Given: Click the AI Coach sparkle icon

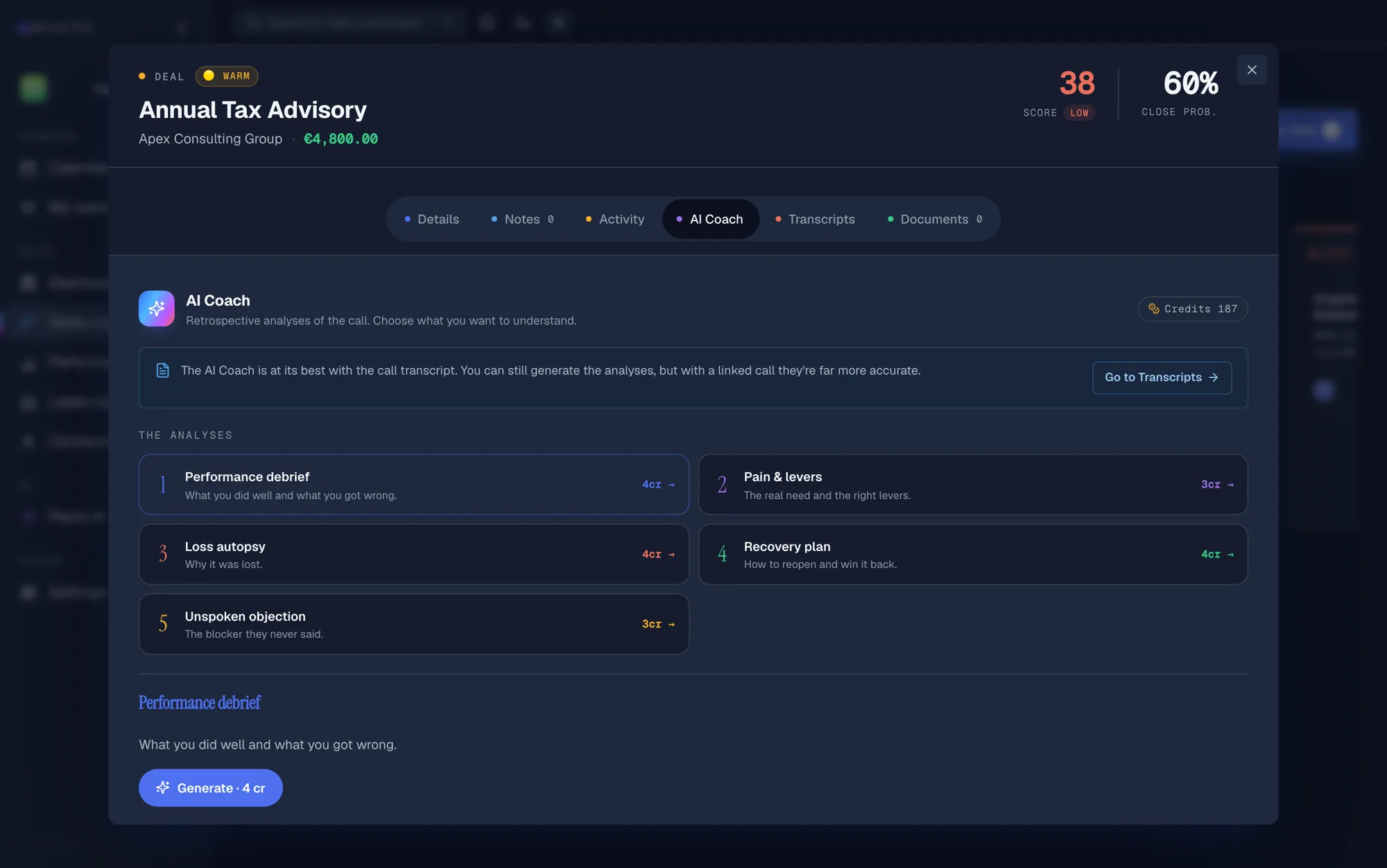Looking at the screenshot, I should tap(157, 309).
